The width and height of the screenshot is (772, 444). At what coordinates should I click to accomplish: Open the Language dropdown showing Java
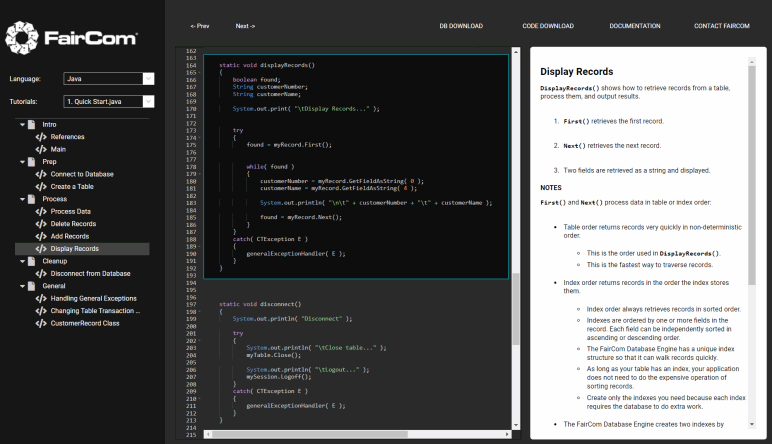(108, 78)
